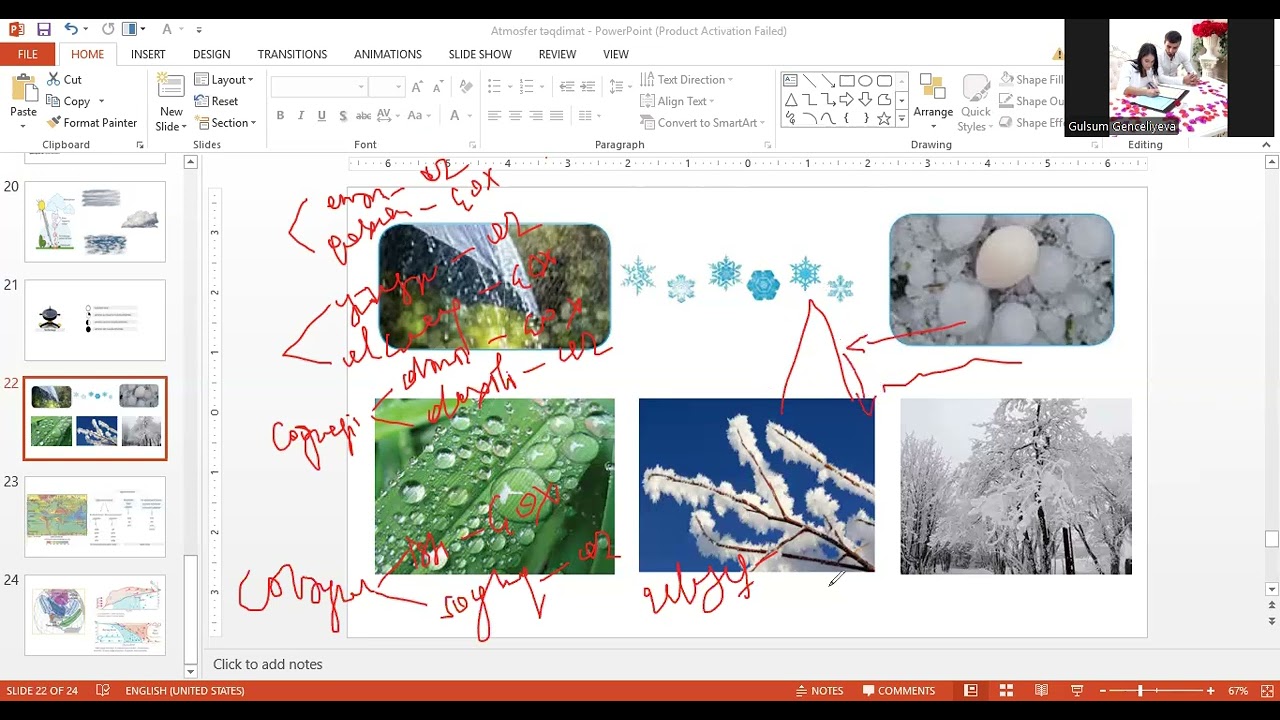Click Cut in Clipboard group
1280x720 pixels.
(x=64, y=79)
